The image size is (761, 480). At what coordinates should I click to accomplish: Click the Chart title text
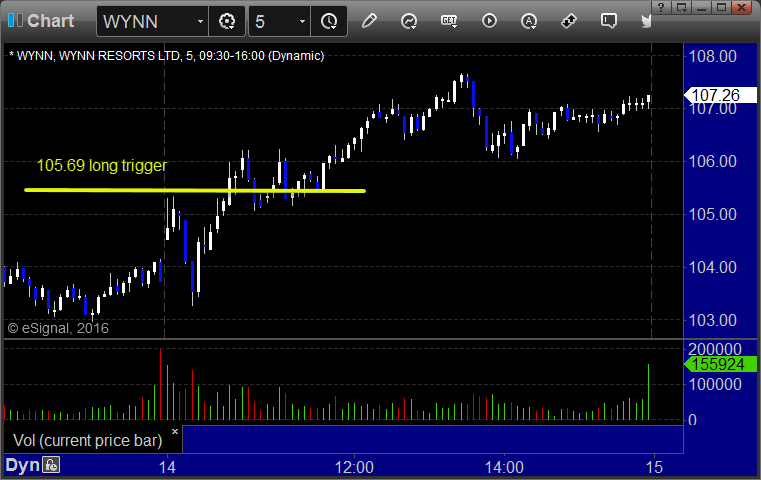point(50,21)
